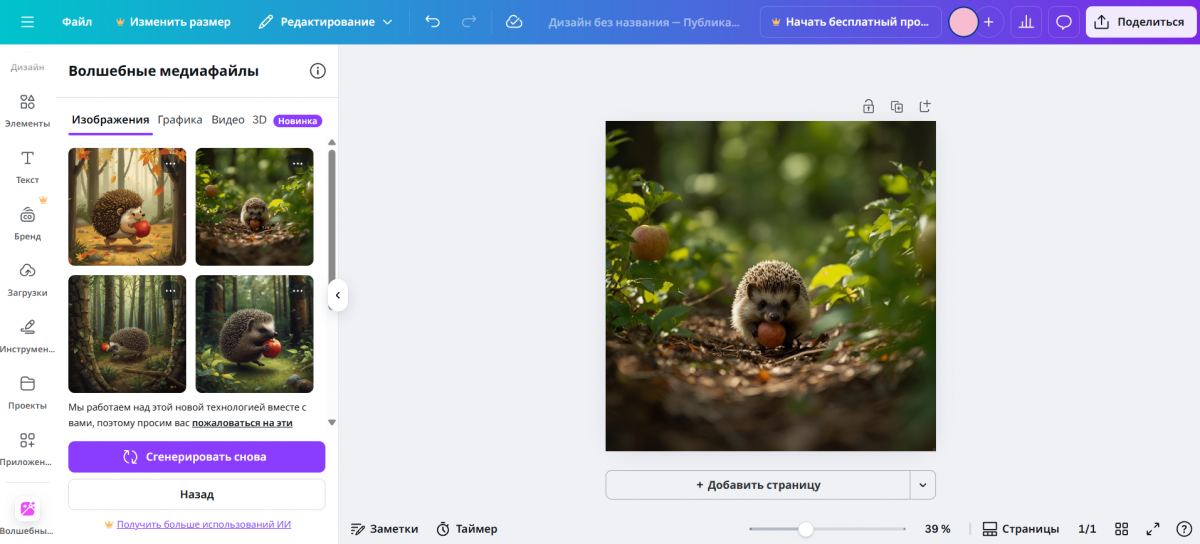The width and height of the screenshot is (1200, 544).
Task: Open the Элементы sidebar section
Action: (x=27, y=110)
